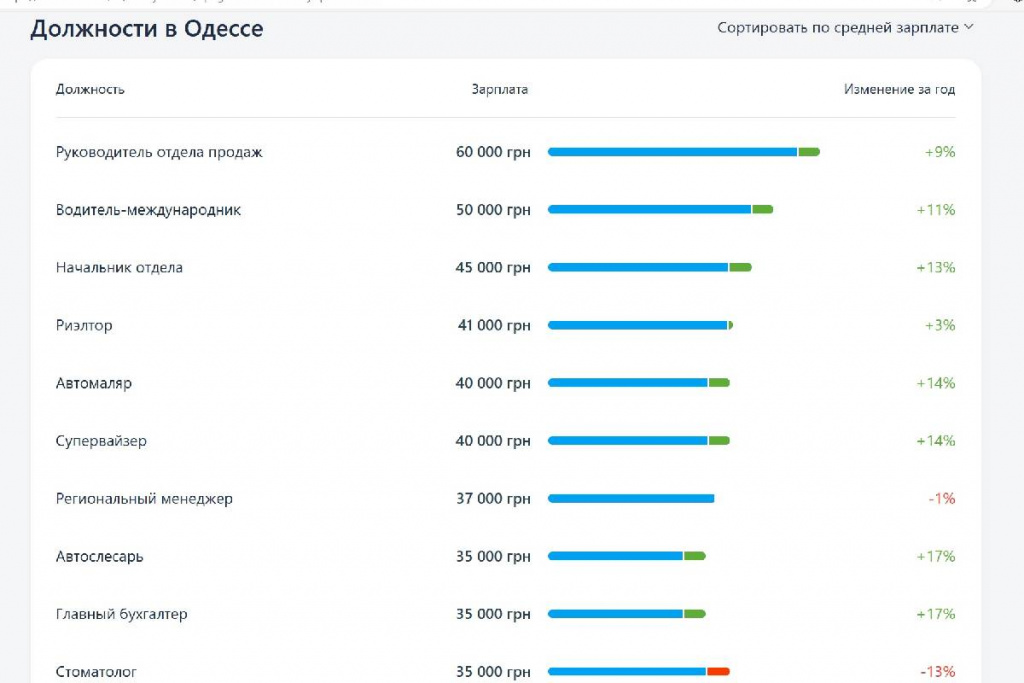This screenshot has height=683, width=1024.
Task: Select the Супервайзер position
Action: 101,441
